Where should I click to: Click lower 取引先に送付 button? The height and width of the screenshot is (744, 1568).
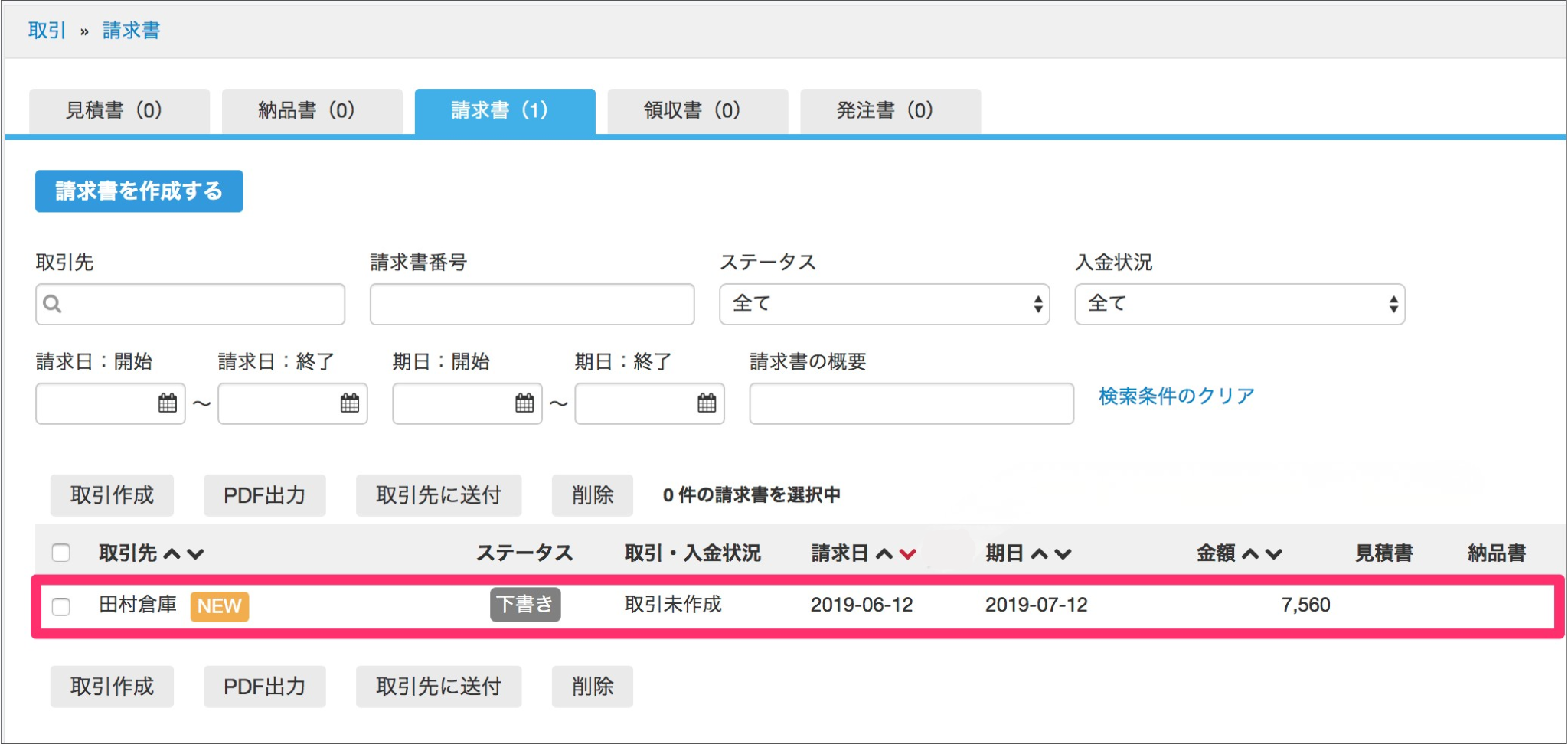439,687
